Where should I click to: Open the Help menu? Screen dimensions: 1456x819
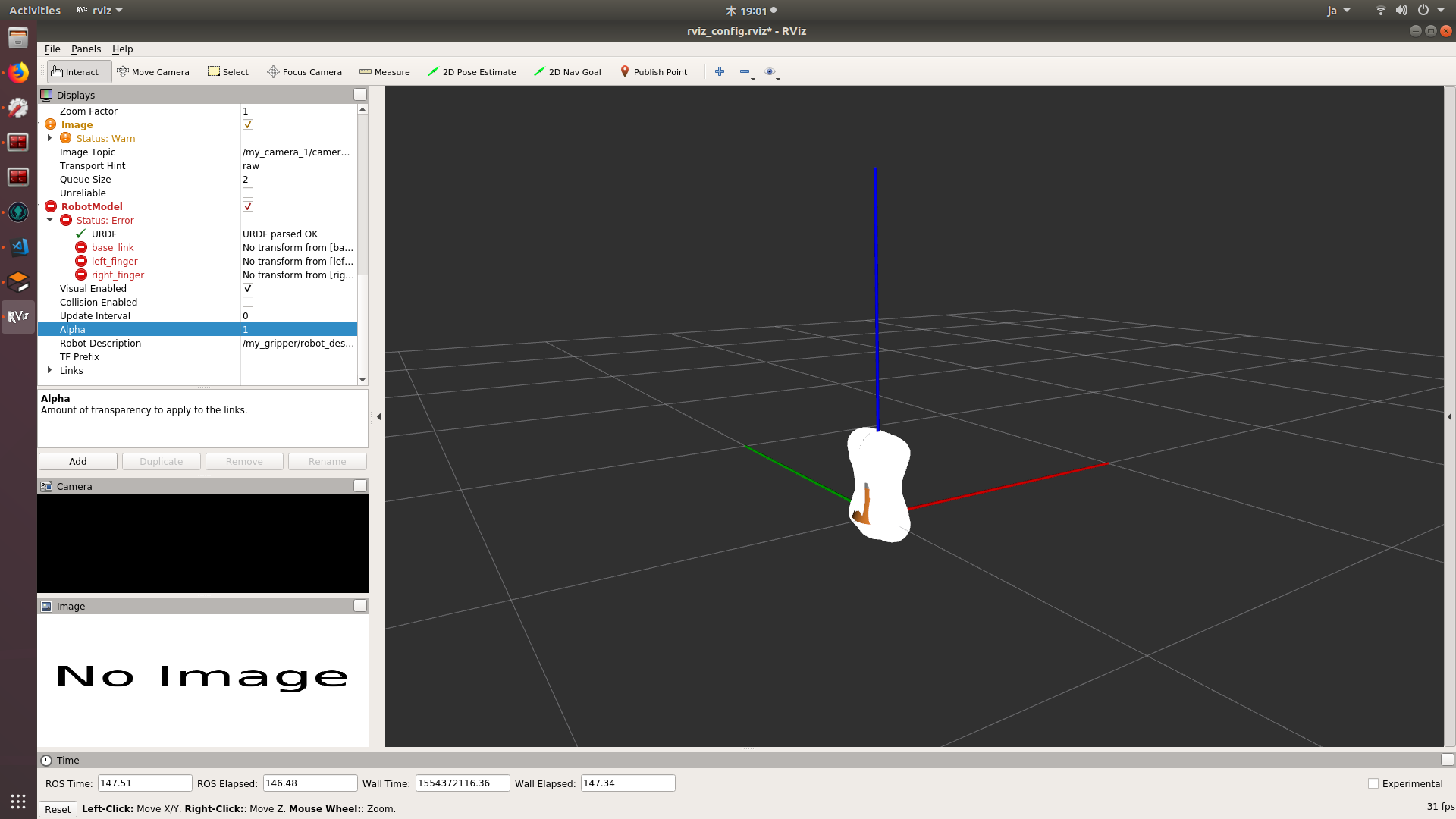click(122, 49)
